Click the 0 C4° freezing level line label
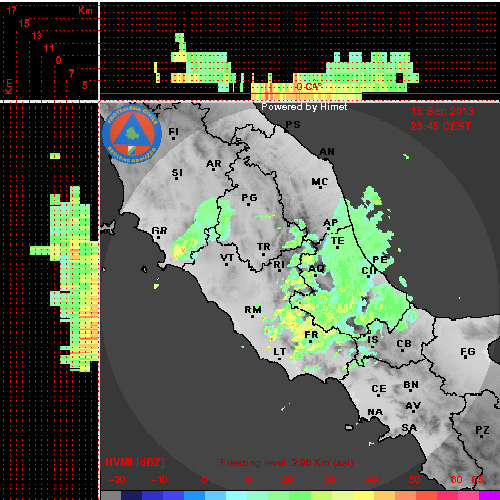500x500 pixels. 309,87
